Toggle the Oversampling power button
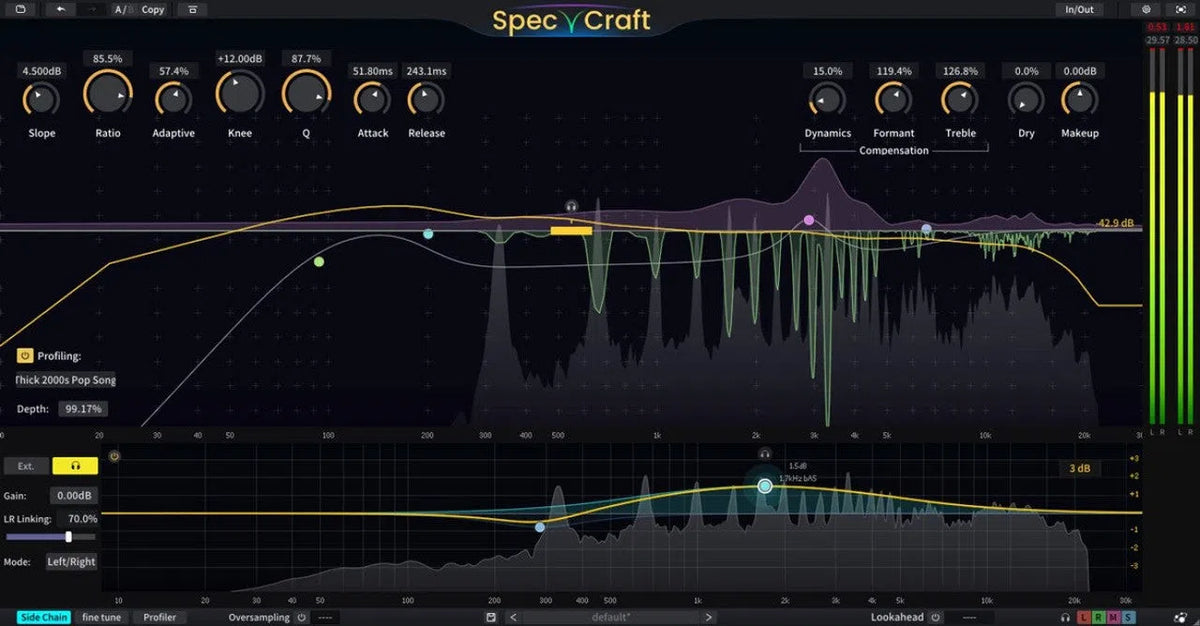Viewport: 1200px width, 626px height. [x=301, y=618]
